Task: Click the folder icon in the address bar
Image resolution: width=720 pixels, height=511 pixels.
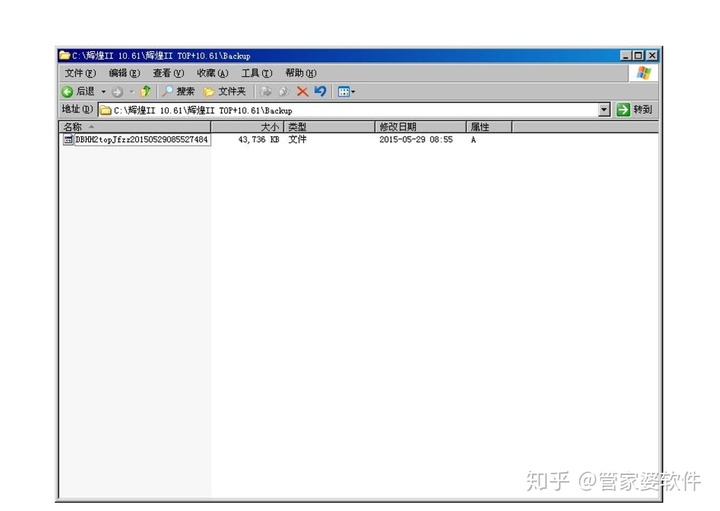Action: point(106,110)
